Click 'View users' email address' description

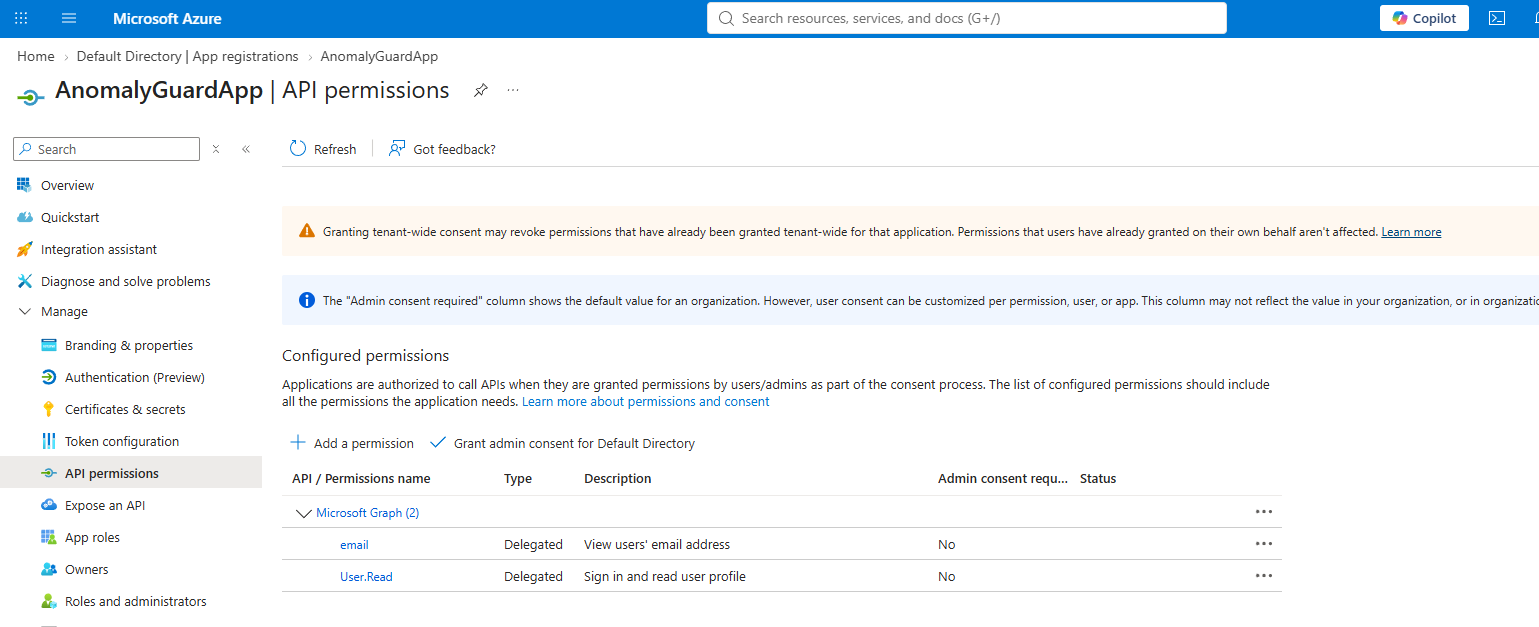click(x=657, y=545)
